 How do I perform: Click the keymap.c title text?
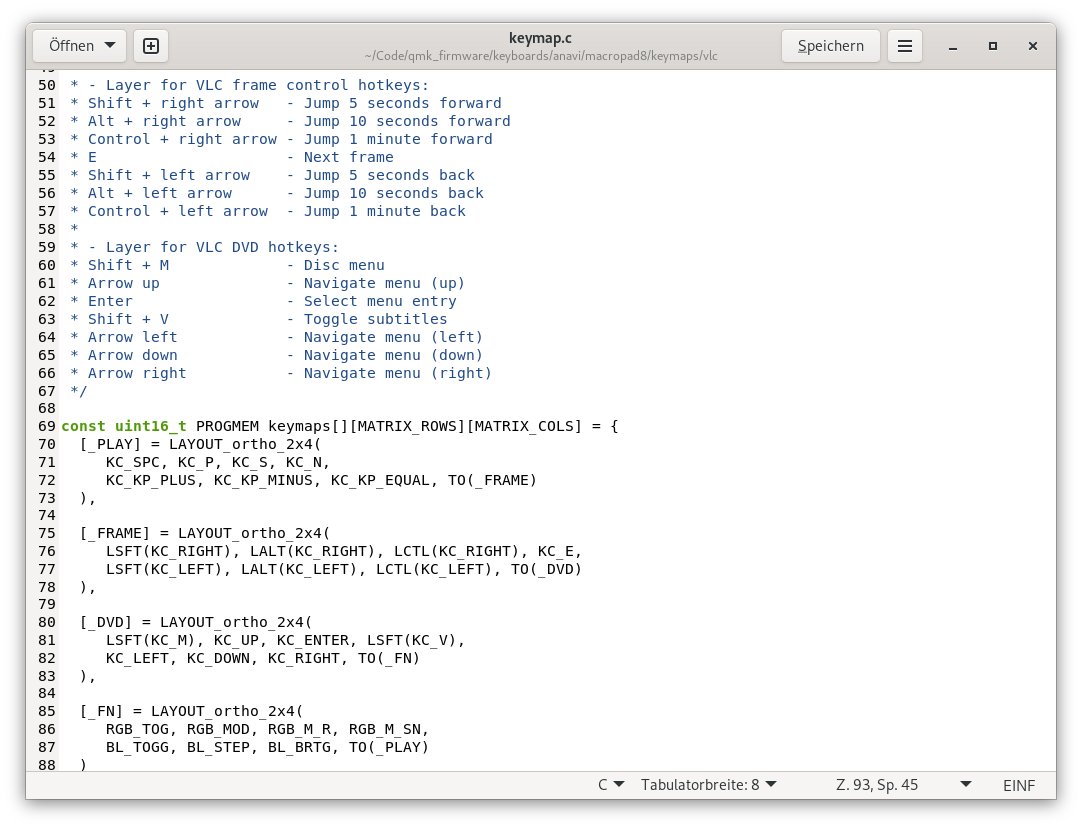pos(540,38)
